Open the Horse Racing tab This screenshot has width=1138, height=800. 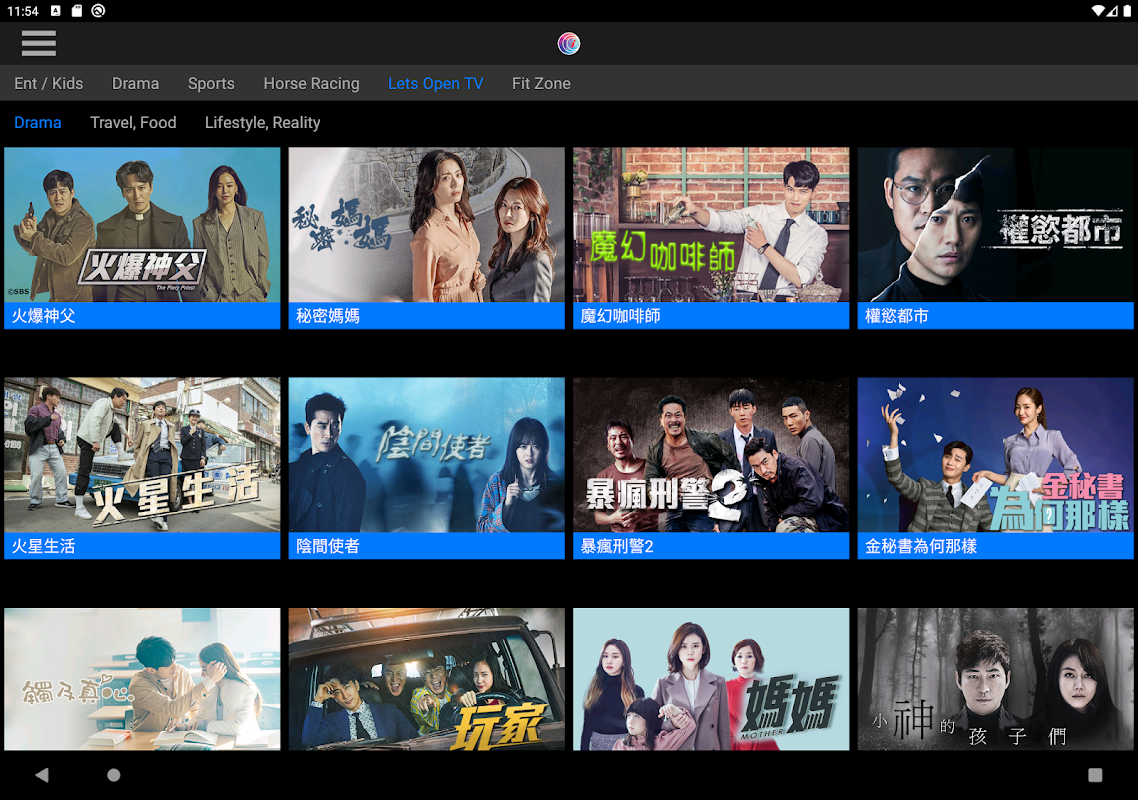coord(311,83)
